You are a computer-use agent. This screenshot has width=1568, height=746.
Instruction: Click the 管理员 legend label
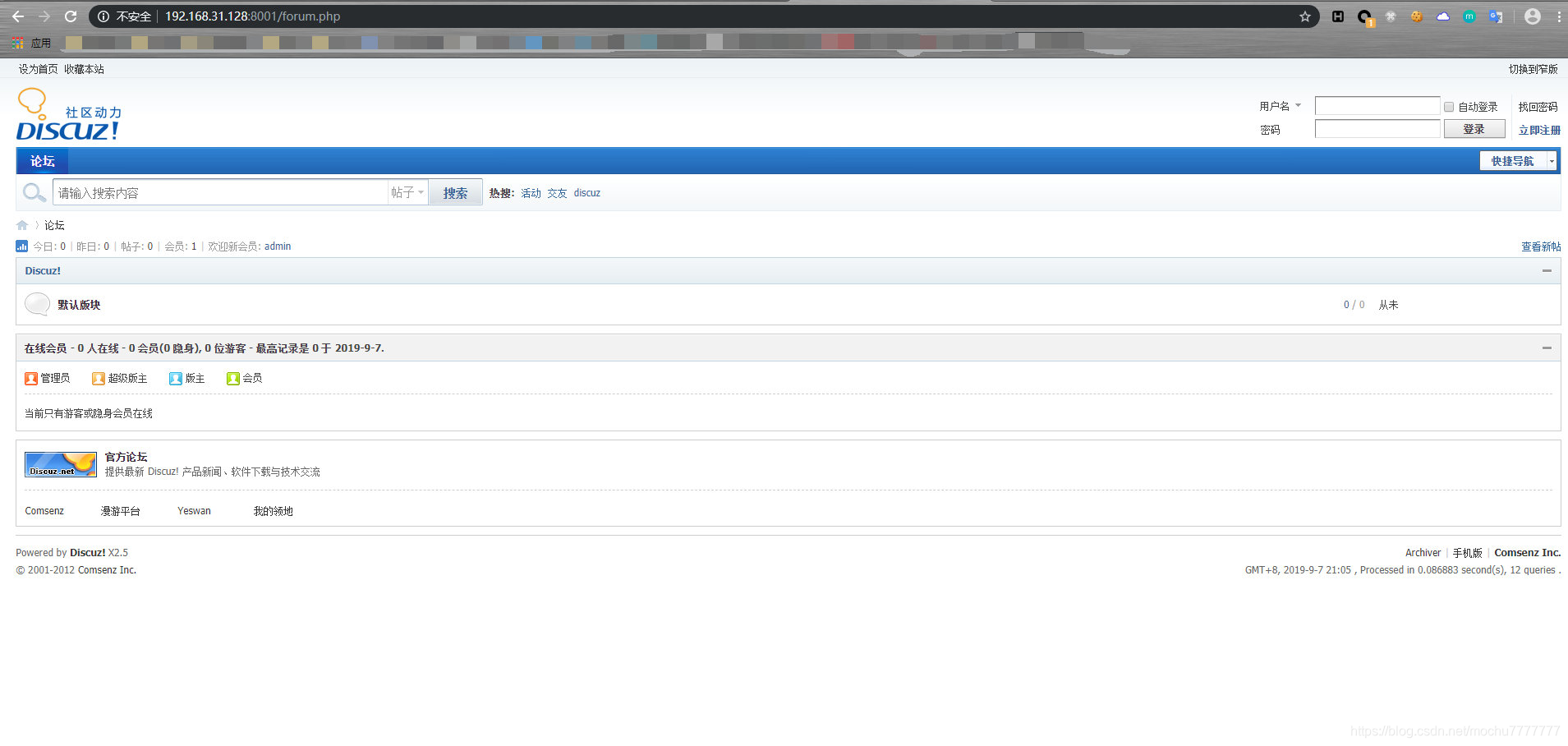point(55,378)
